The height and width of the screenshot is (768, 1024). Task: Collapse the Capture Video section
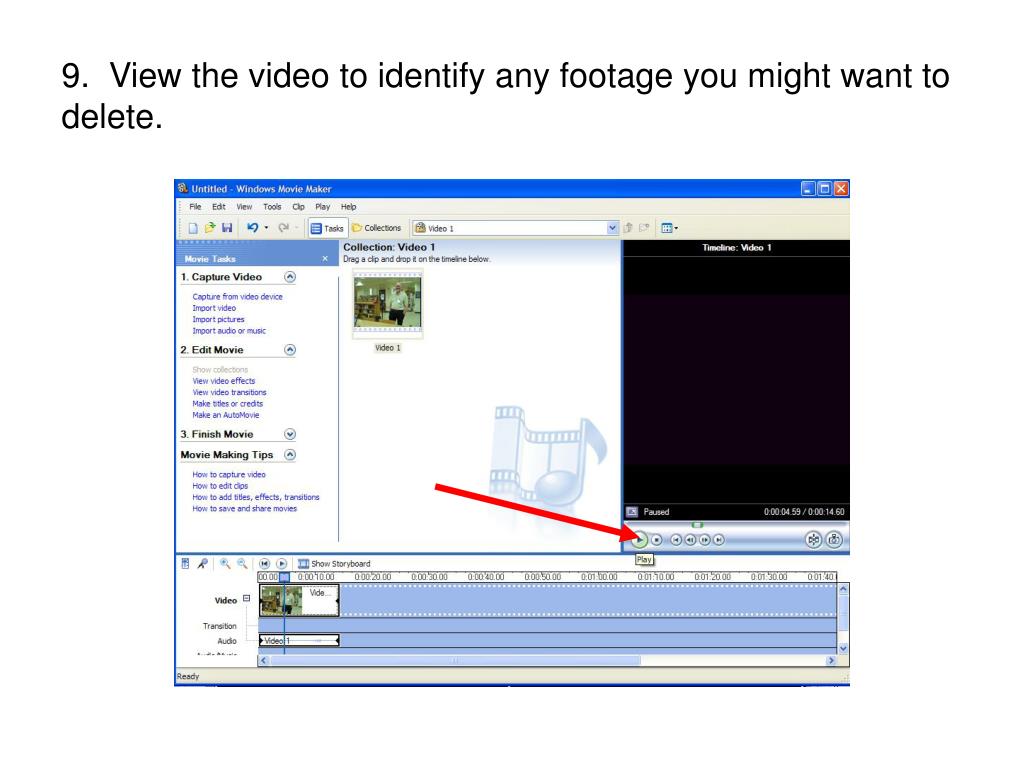(x=290, y=277)
